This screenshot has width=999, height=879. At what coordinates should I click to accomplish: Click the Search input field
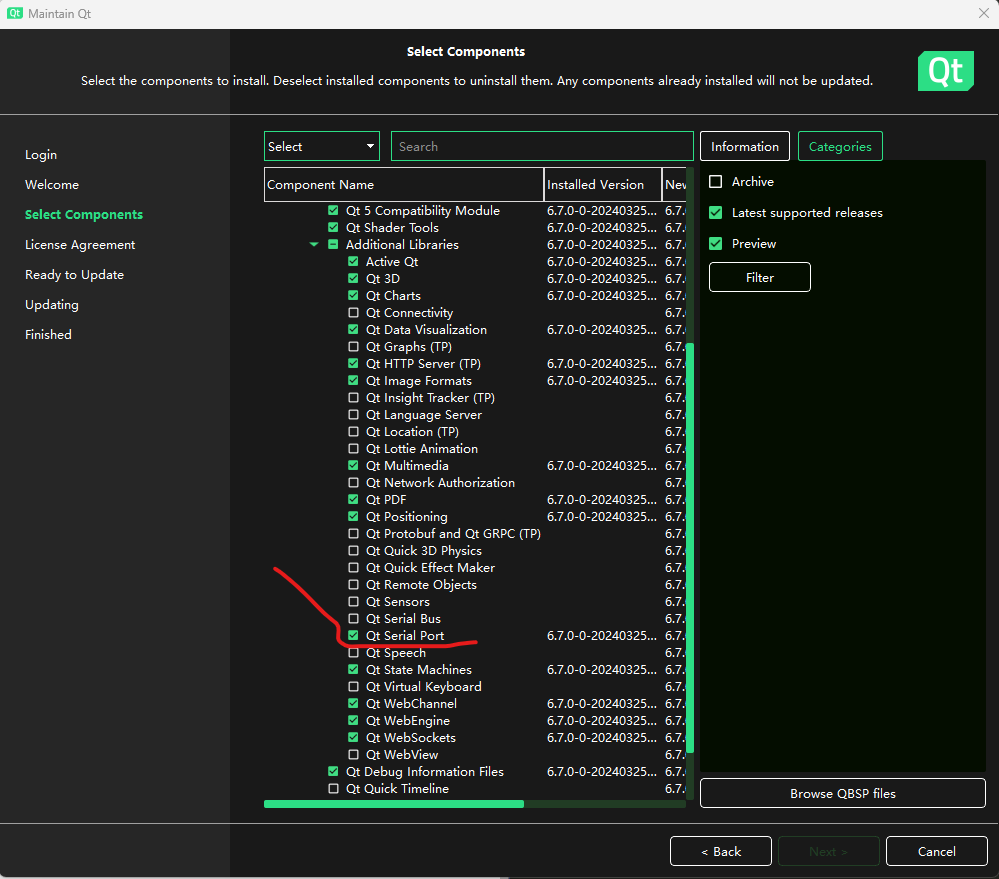coord(542,146)
